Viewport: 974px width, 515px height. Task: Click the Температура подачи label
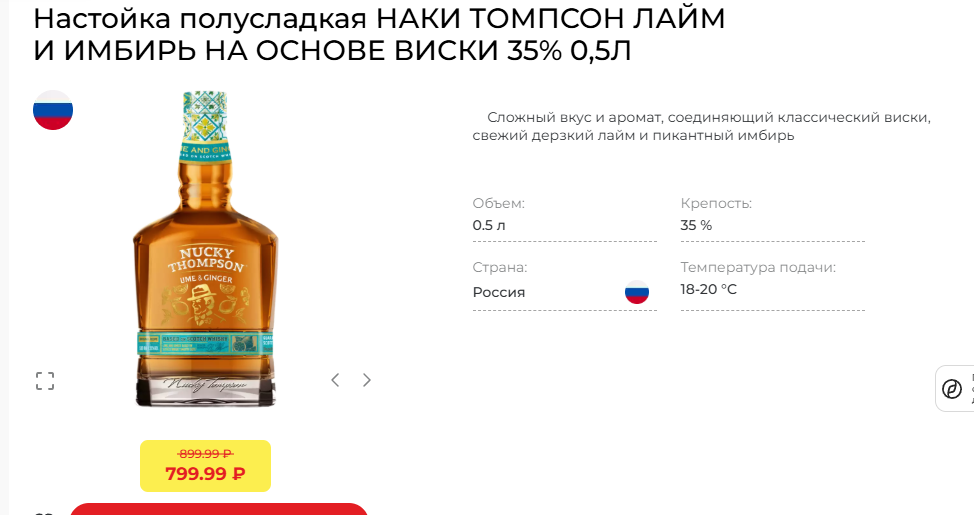[x=758, y=267]
